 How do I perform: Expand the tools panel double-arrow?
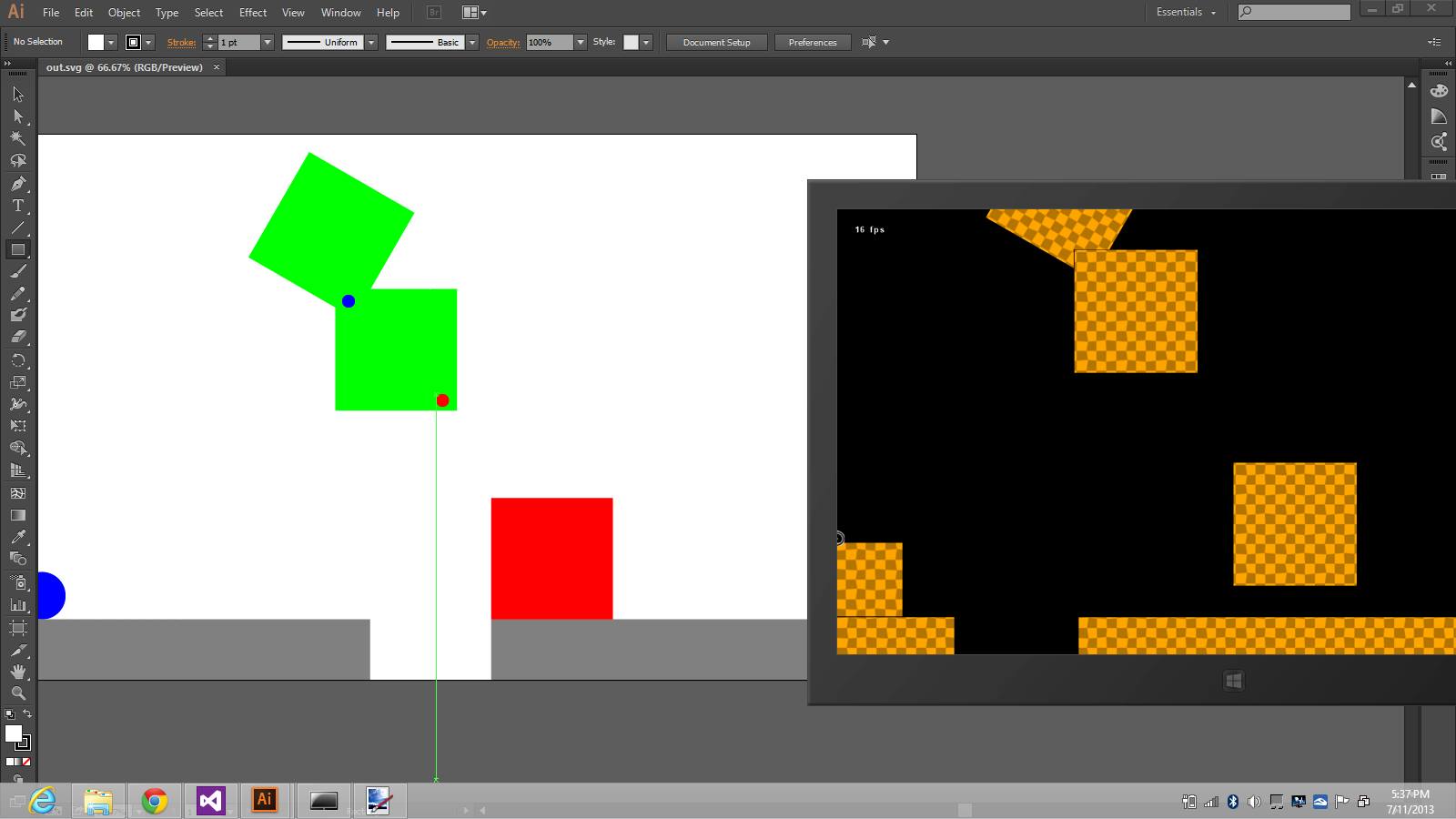tap(8, 64)
